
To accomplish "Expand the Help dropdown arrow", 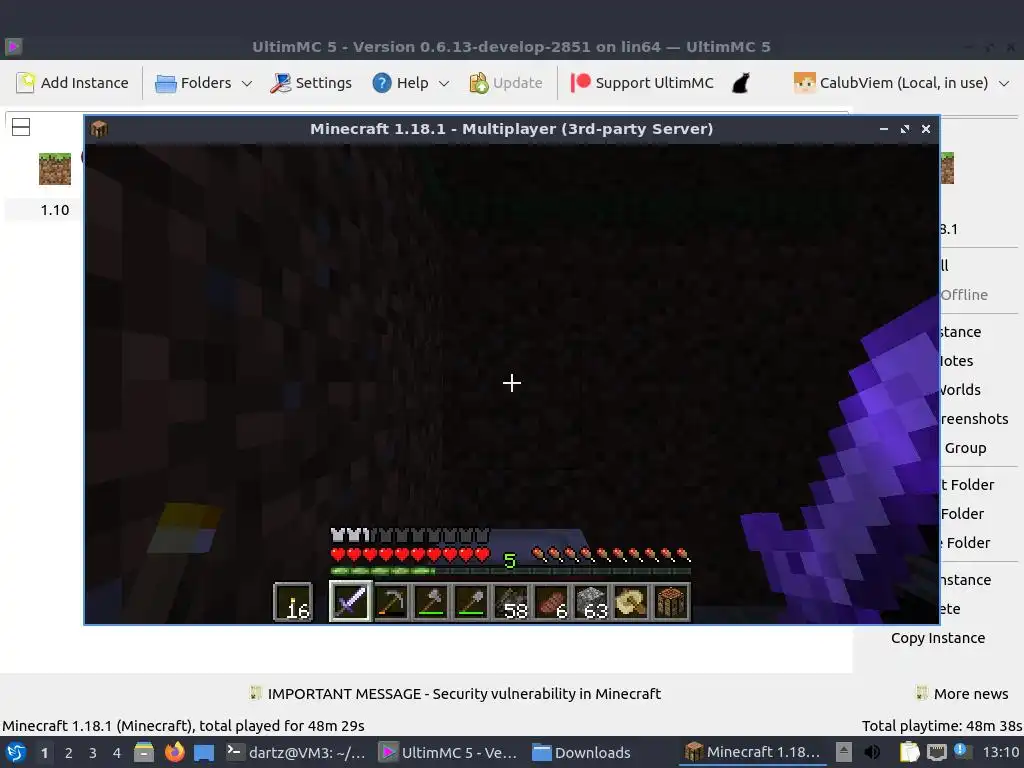I will (x=444, y=84).
